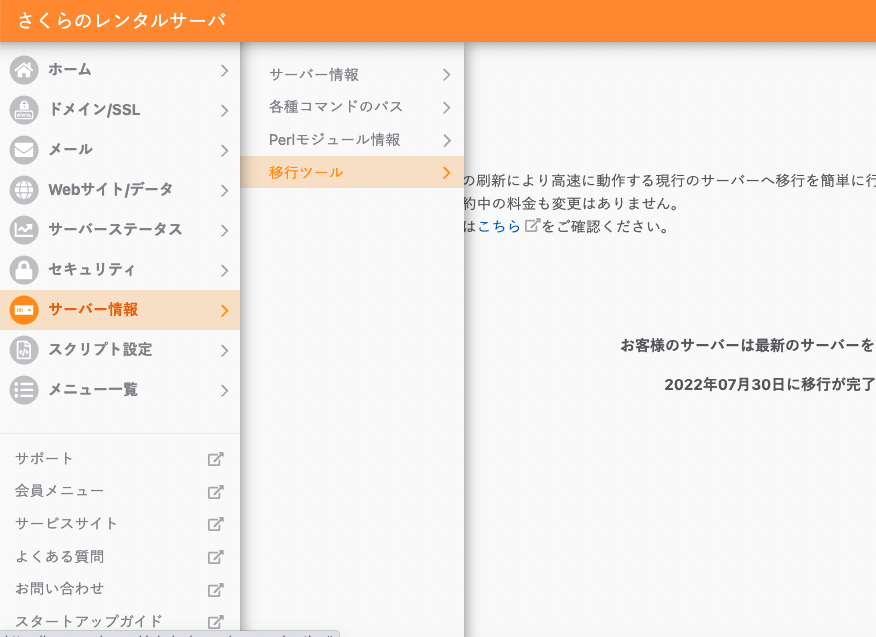Open サーバー情報 submenu item

pyautogui.click(x=352, y=74)
